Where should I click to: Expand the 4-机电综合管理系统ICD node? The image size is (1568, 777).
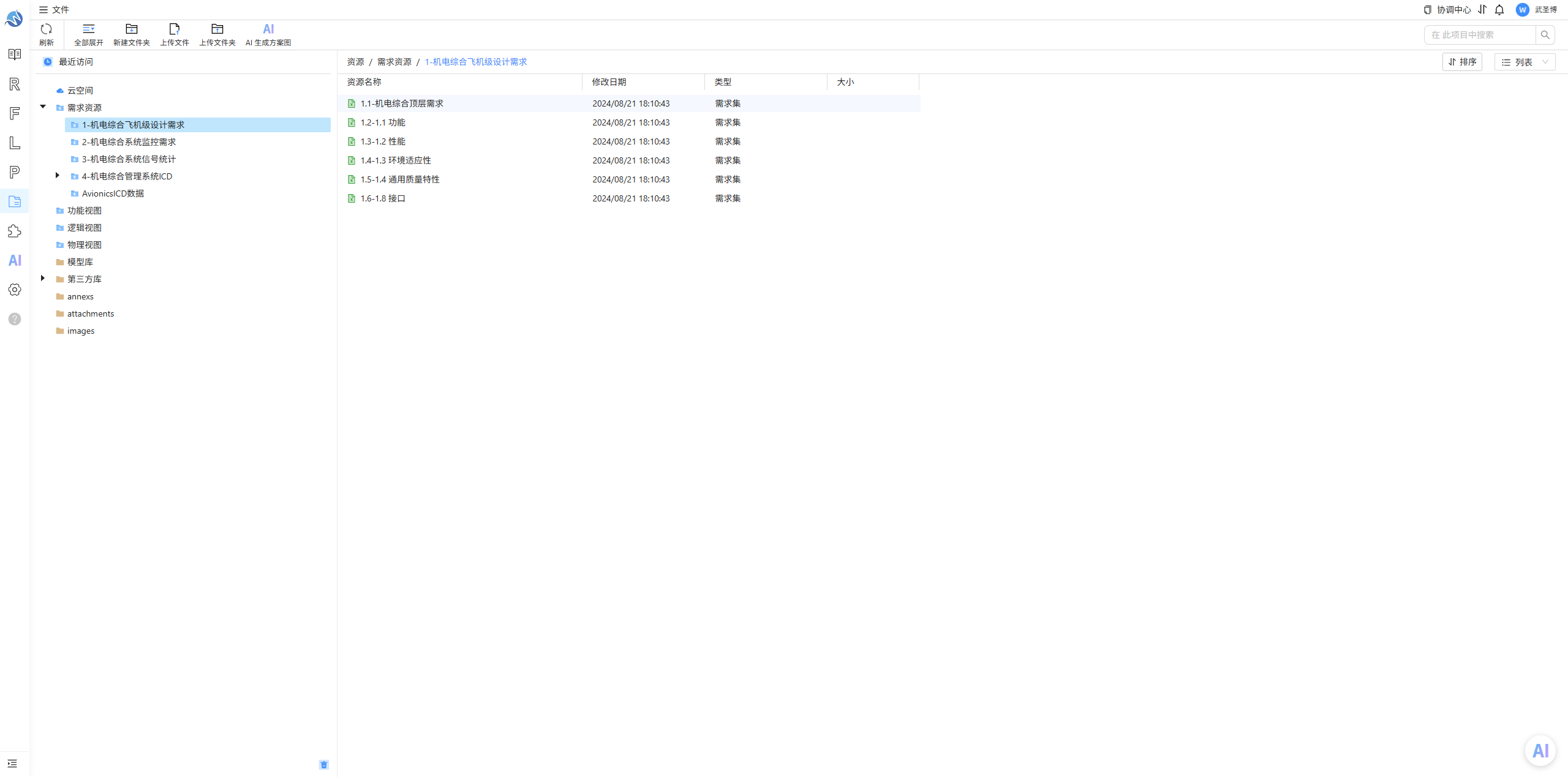[57, 175]
